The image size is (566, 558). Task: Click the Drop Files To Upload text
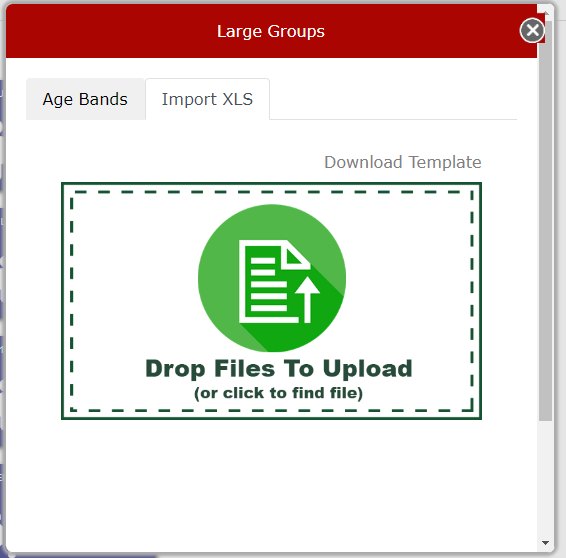[x=279, y=369]
